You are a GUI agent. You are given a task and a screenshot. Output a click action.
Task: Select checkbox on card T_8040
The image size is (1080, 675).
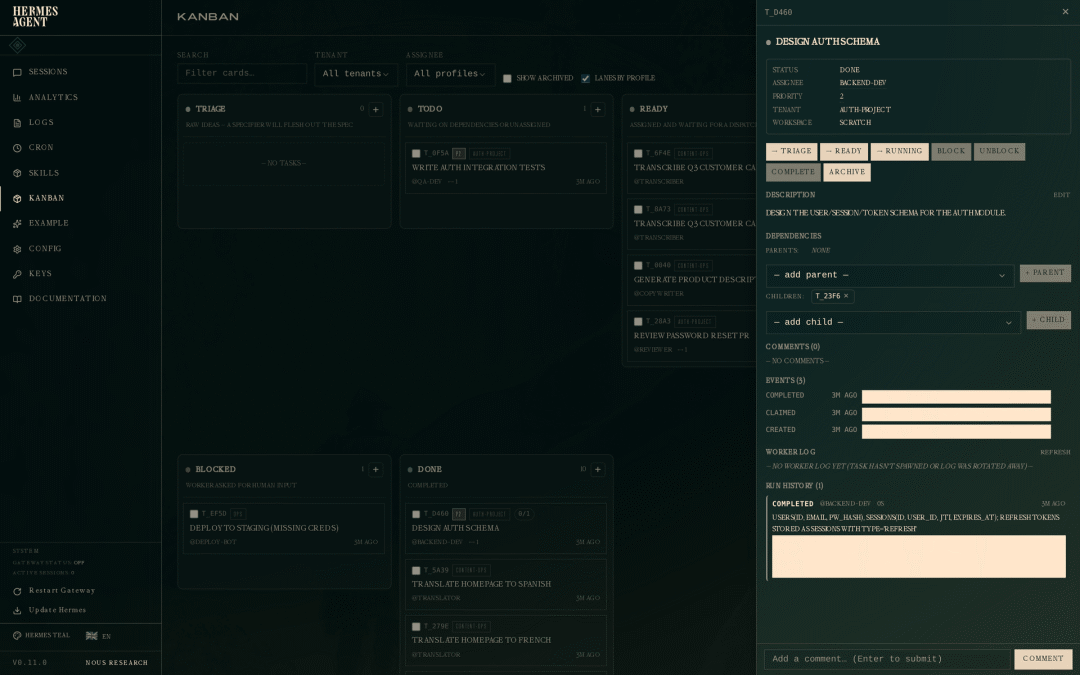[x=638, y=265]
